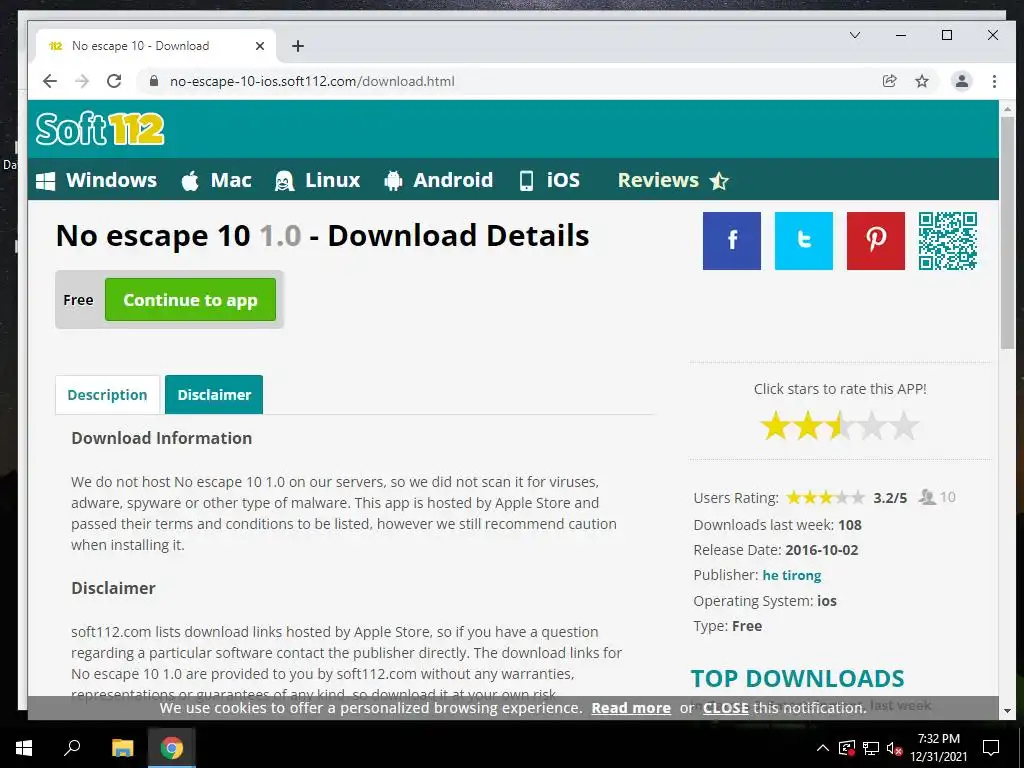Open Android category in navigation

pyautogui.click(x=439, y=180)
